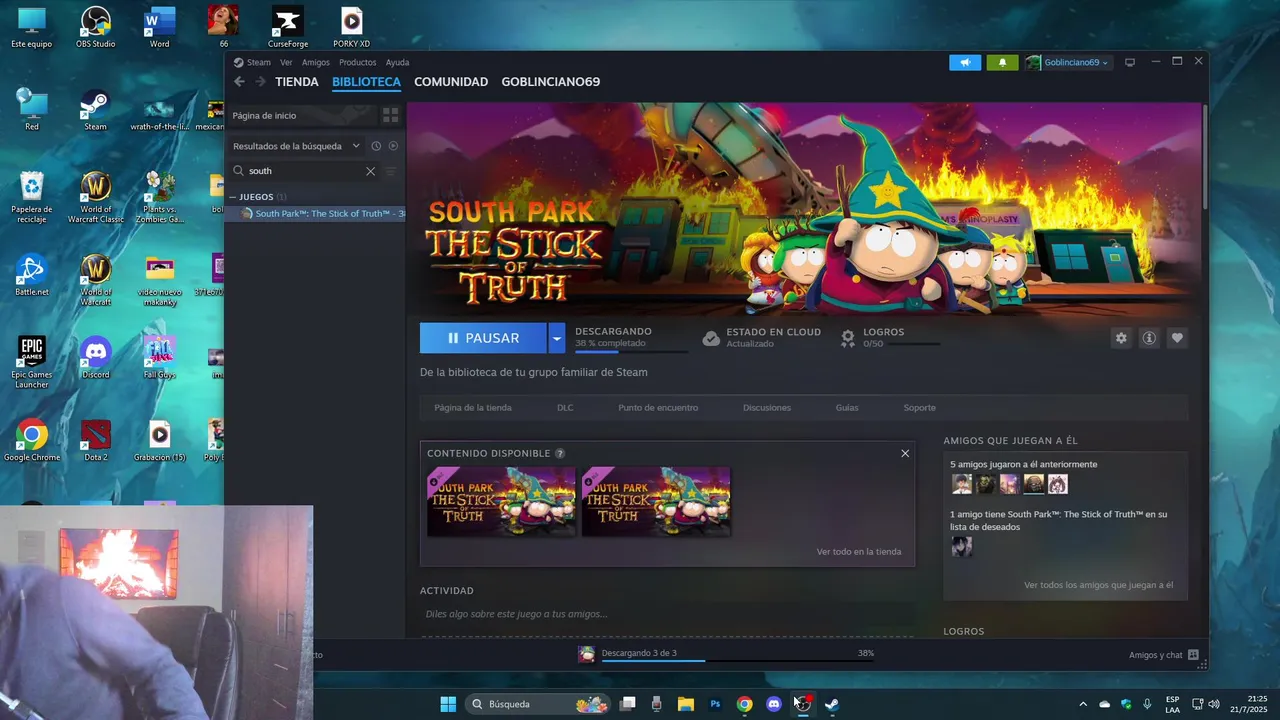Click the Estado en Cloud icon
Screen dimensions: 1280x720
(711, 338)
